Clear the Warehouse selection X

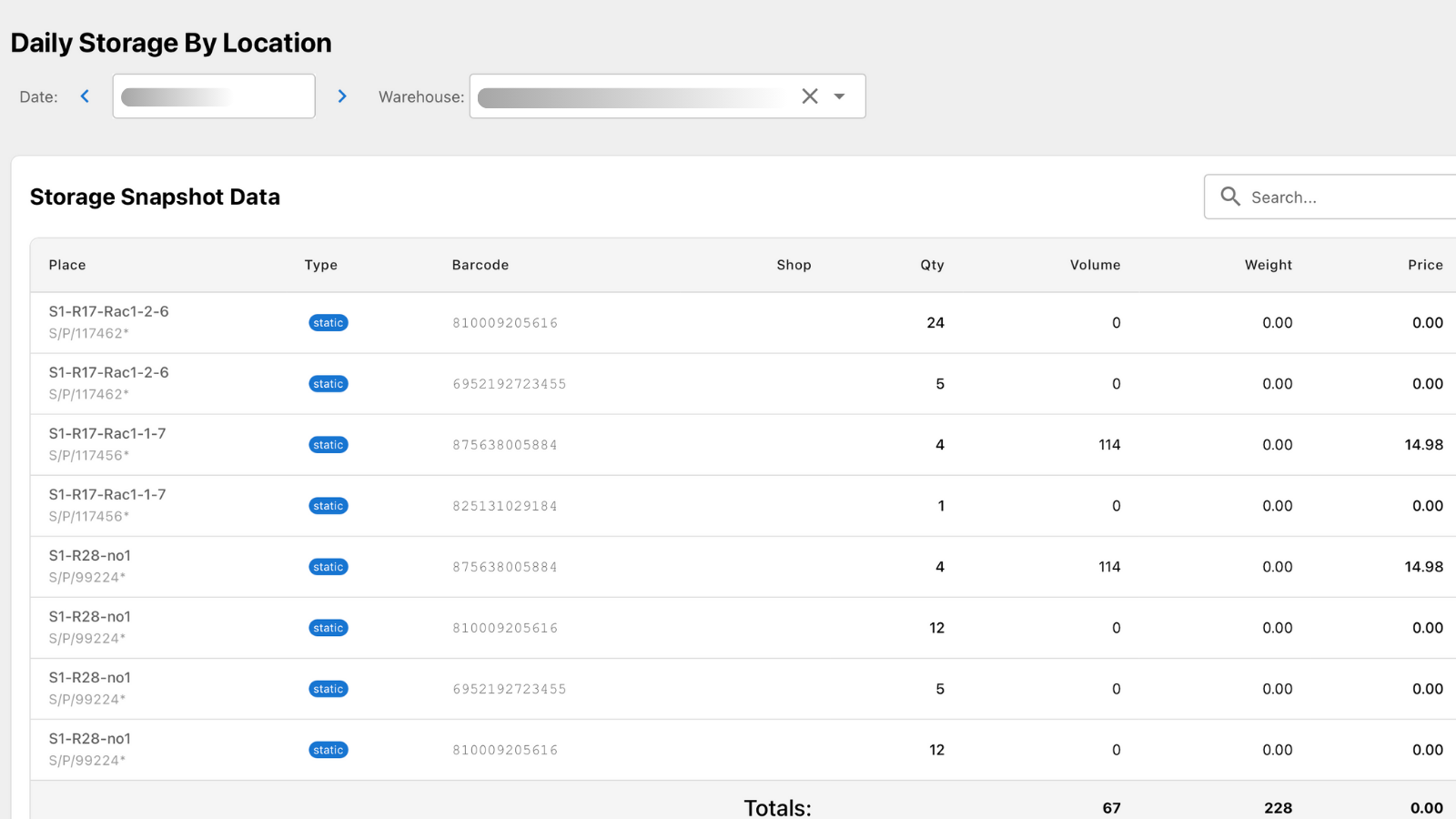click(809, 96)
